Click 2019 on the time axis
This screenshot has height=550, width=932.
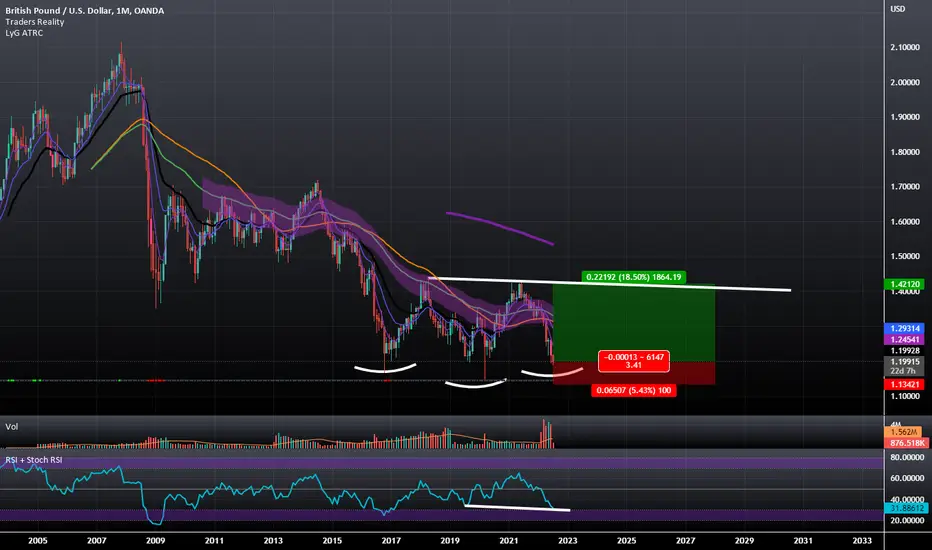point(450,540)
